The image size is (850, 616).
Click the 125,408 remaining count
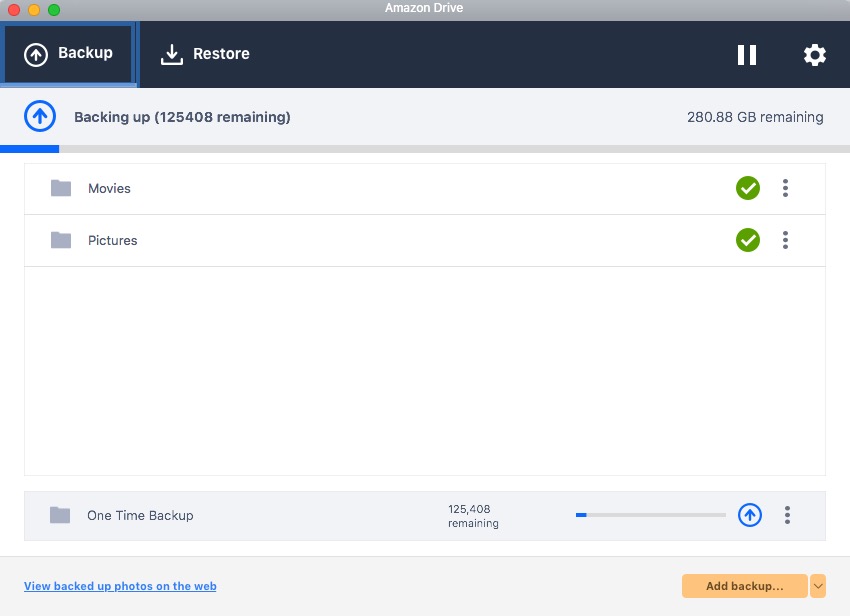pos(473,516)
